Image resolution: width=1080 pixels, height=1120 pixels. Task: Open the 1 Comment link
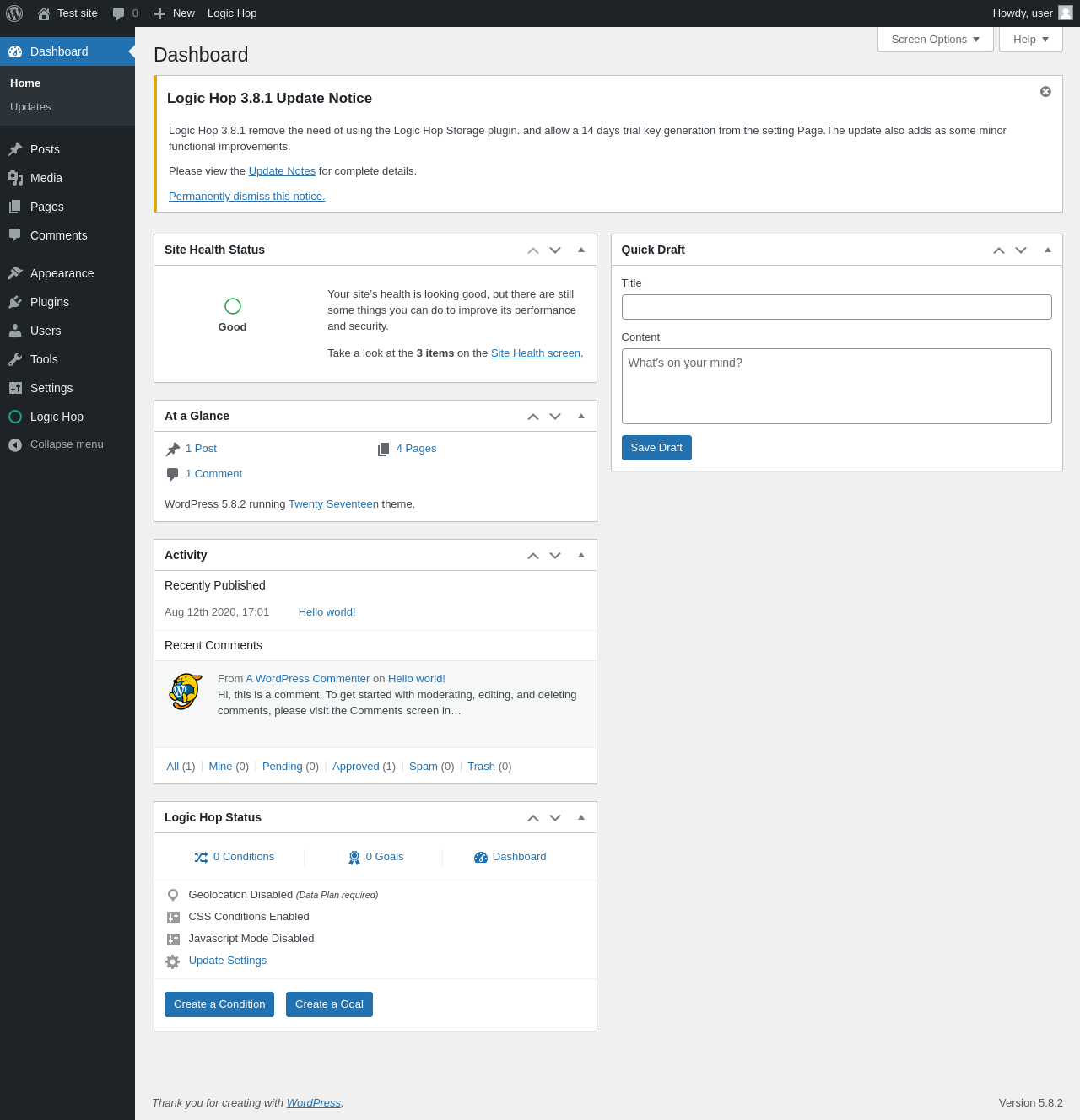point(213,474)
